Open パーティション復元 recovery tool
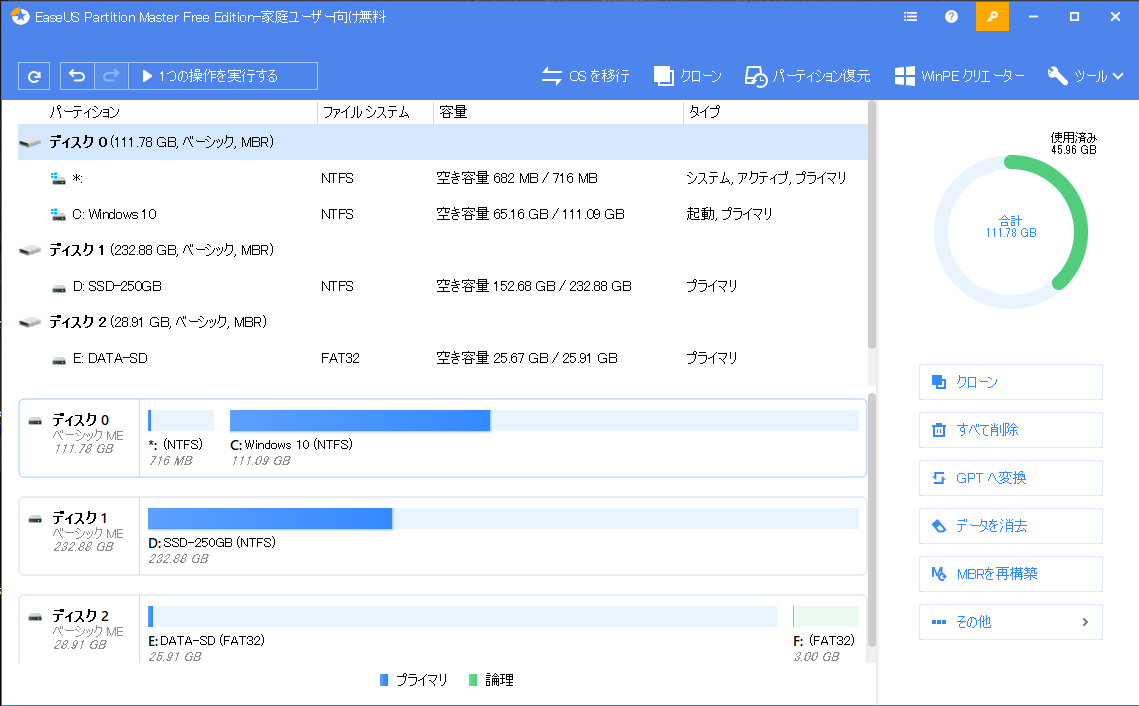This screenshot has height=706, width=1139. pyautogui.click(x=807, y=76)
